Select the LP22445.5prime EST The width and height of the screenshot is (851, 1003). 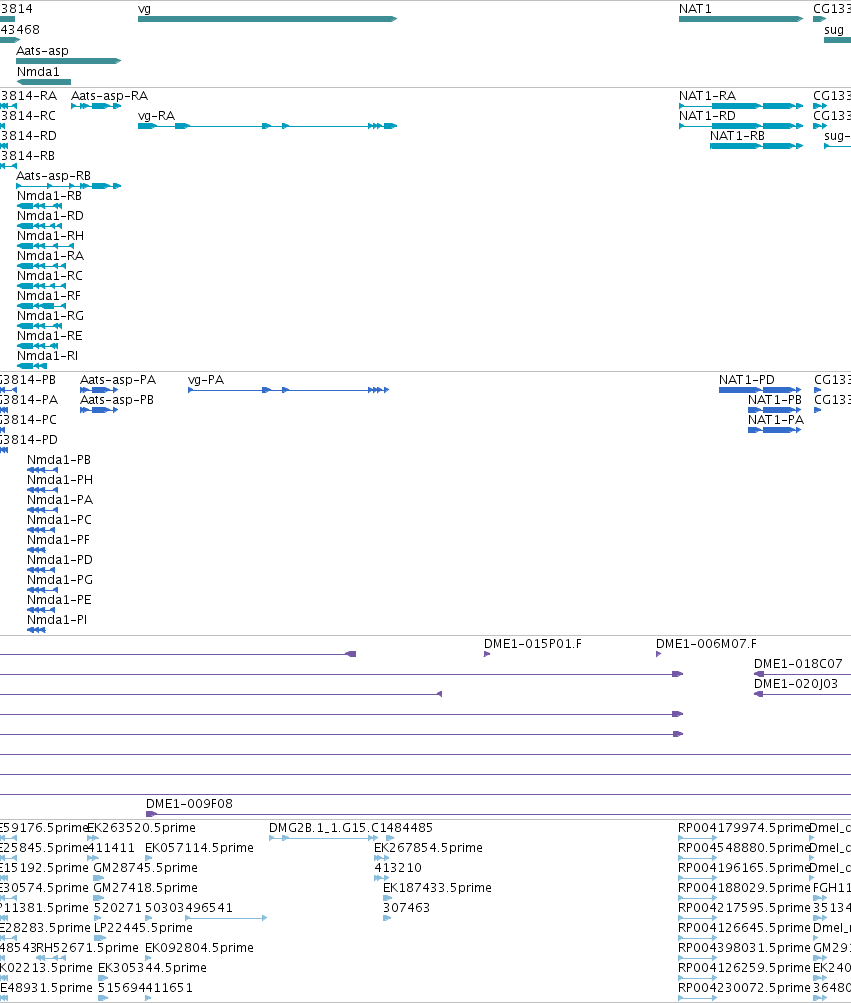[x=100, y=938]
